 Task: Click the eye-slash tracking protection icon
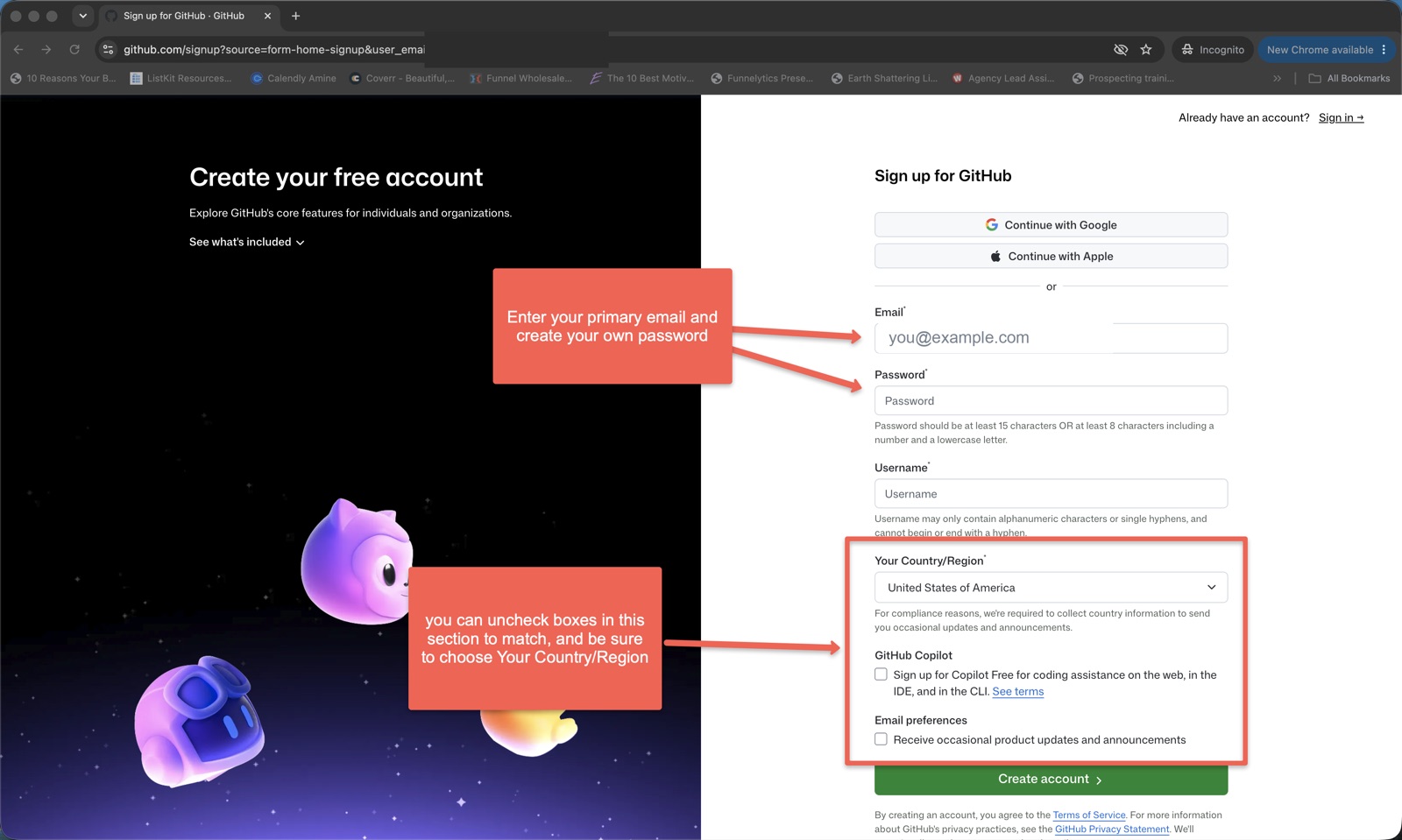point(1120,50)
